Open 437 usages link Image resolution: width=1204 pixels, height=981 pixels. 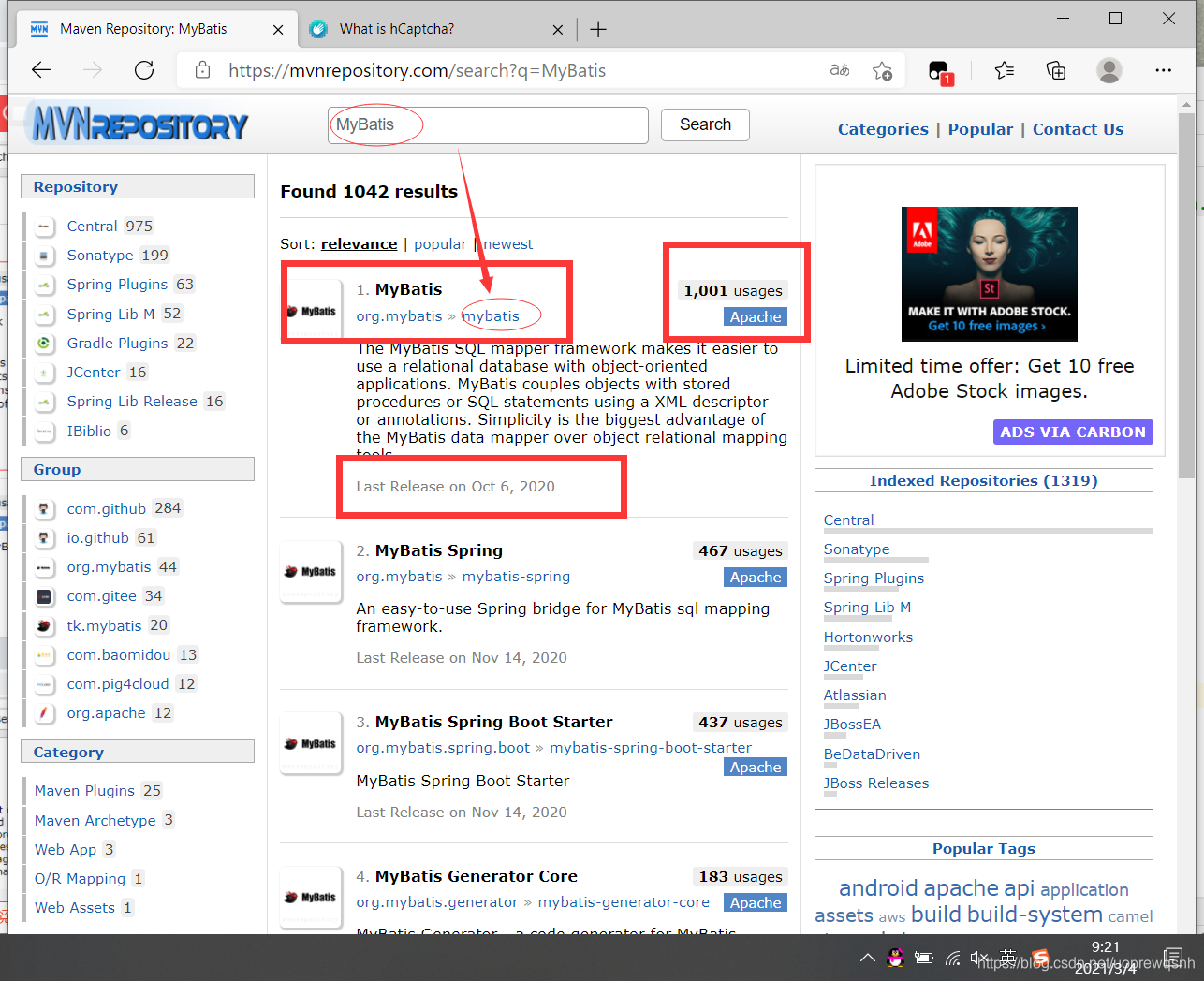pyautogui.click(x=741, y=723)
